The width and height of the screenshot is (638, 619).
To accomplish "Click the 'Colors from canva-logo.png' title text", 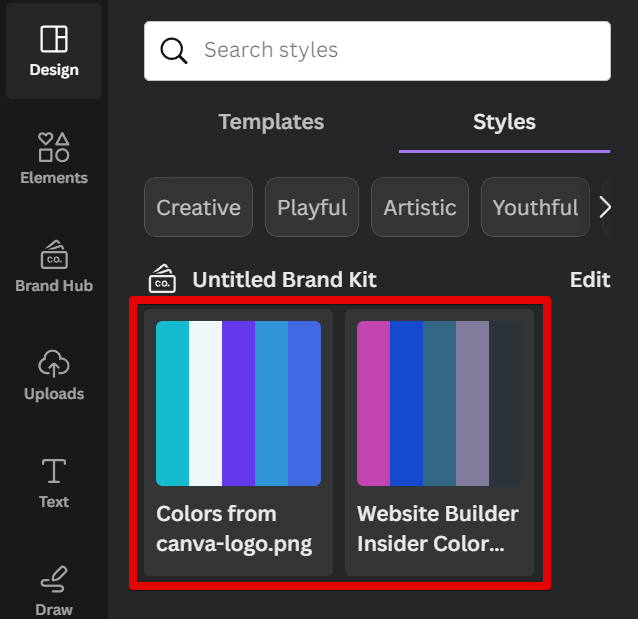I will coord(234,529).
